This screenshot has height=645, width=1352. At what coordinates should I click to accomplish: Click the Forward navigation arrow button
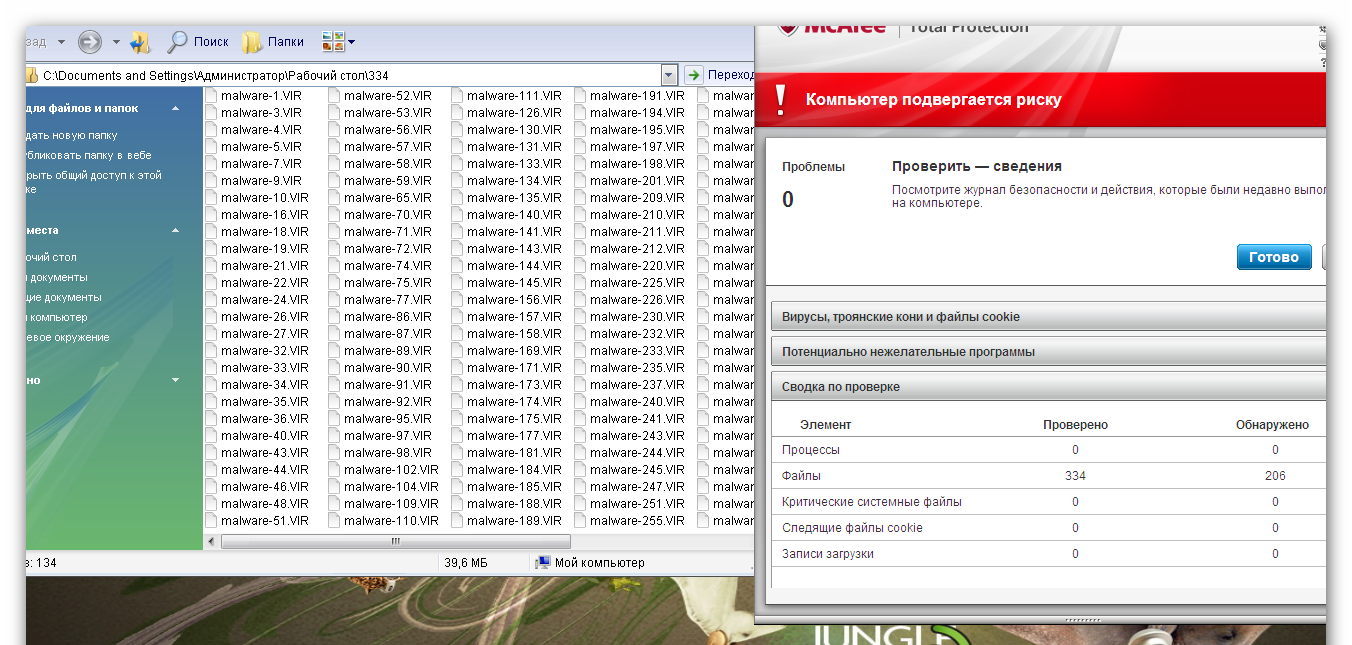pos(90,42)
